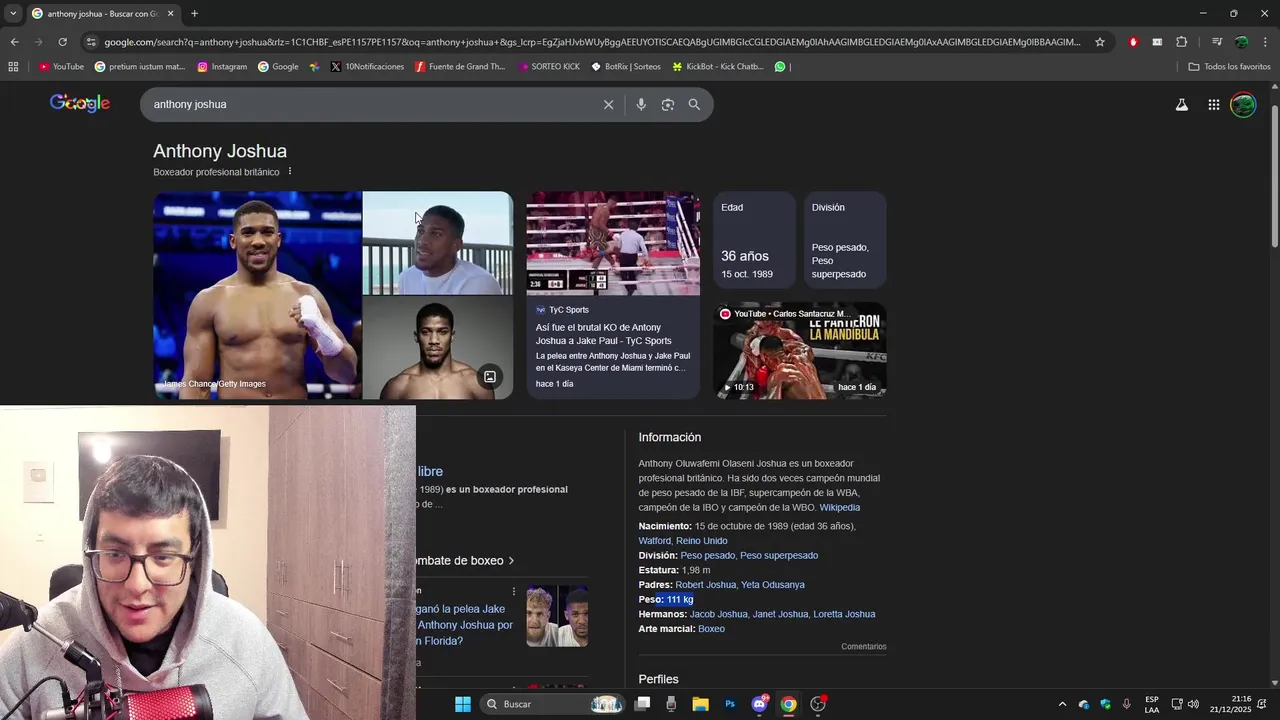Expand the combate de boxeo section arrow

pyautogui.click(x=511, y=561)
